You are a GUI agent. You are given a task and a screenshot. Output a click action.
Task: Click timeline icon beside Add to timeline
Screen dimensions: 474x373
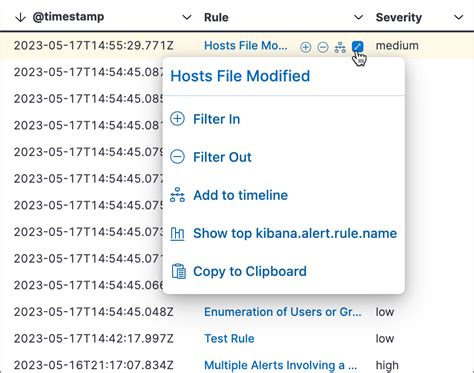177,195
